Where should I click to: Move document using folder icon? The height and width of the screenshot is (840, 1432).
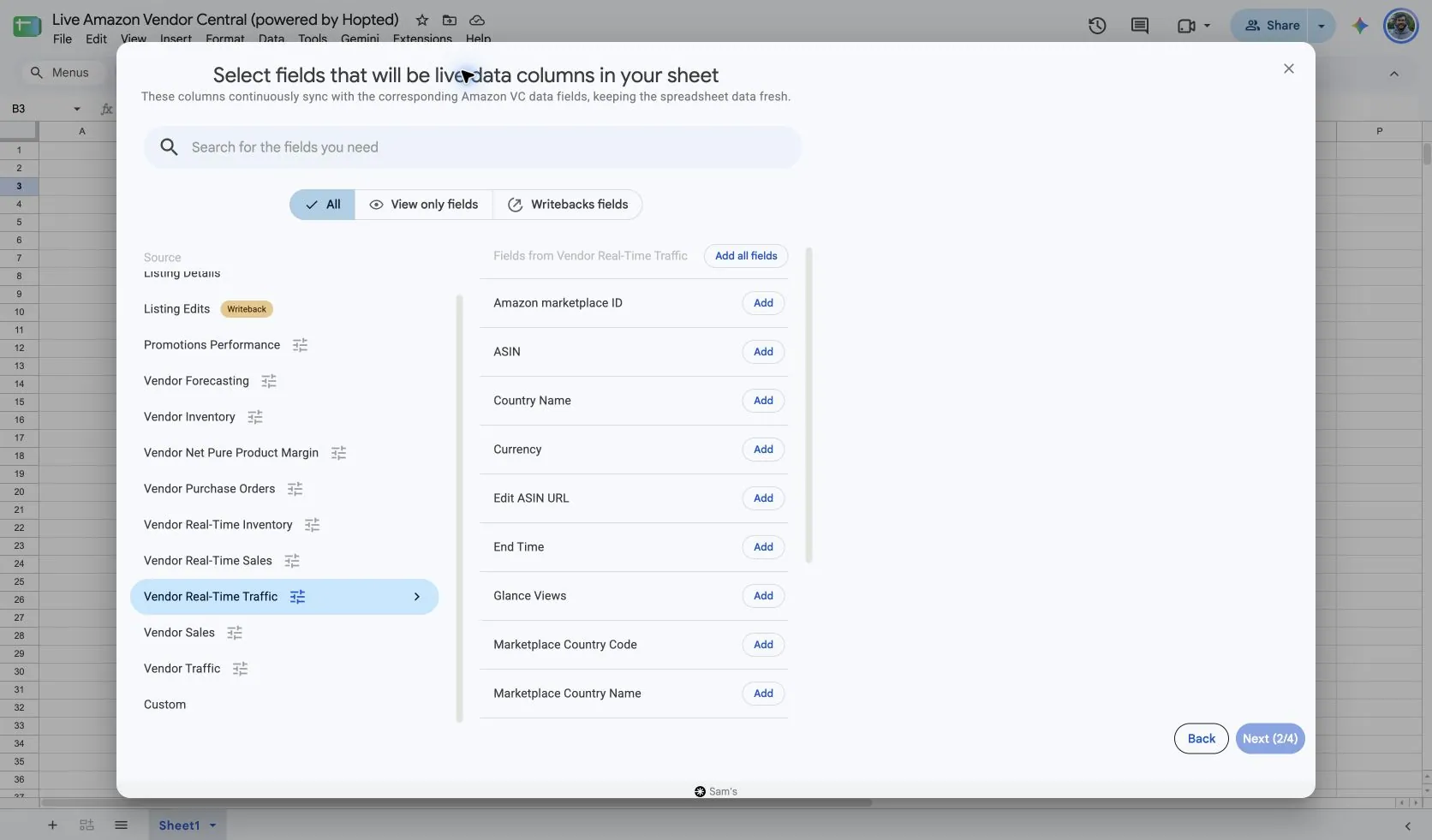click(x=450, y=20)
